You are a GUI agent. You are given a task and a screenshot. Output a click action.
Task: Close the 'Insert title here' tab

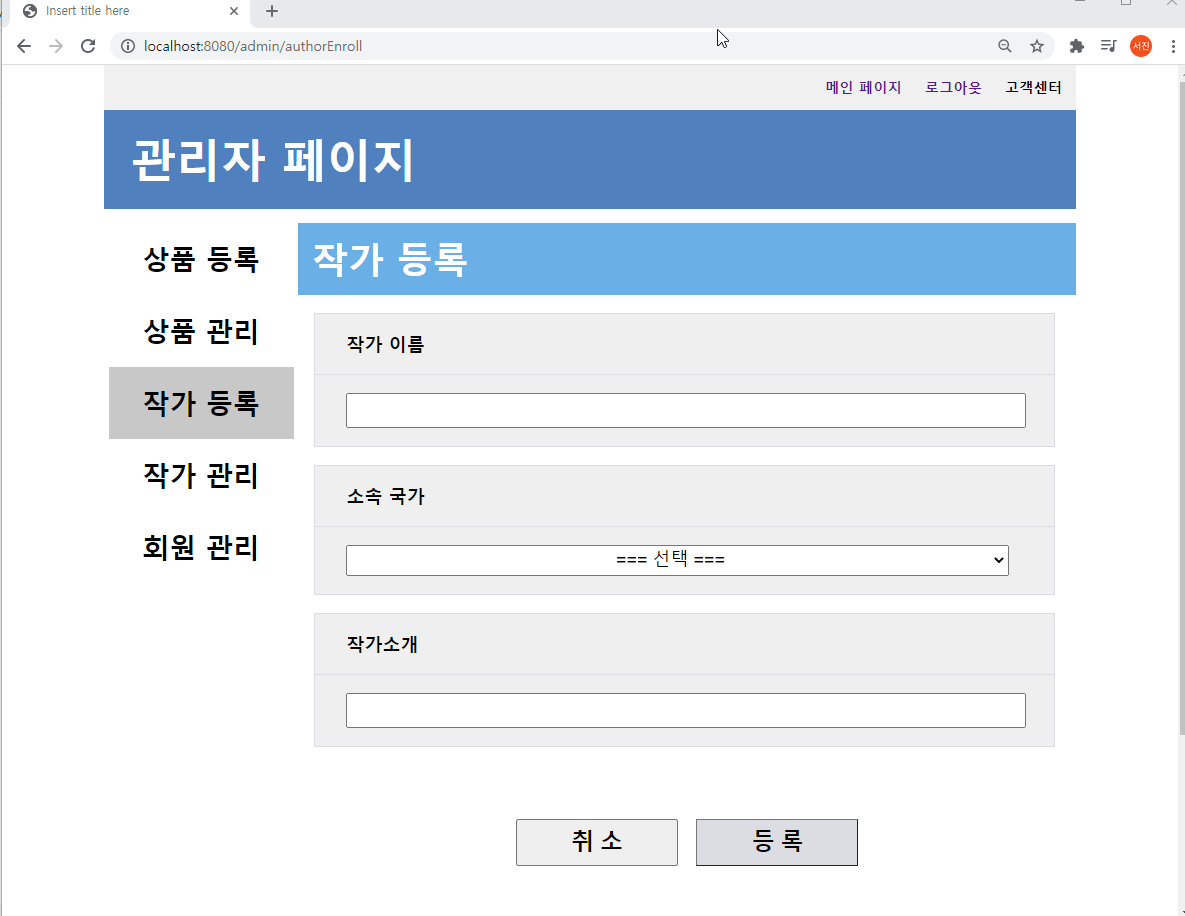234,11
